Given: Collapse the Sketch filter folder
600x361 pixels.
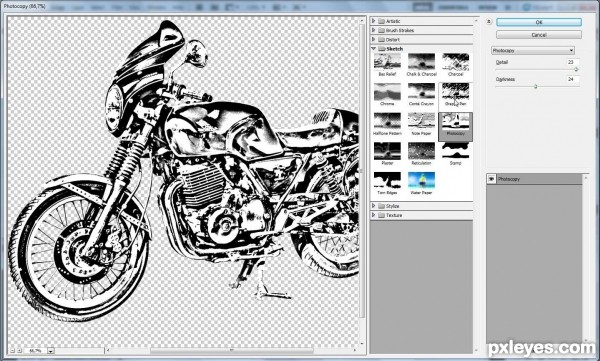Looking at the screenshot, I should tap(373, 49).
